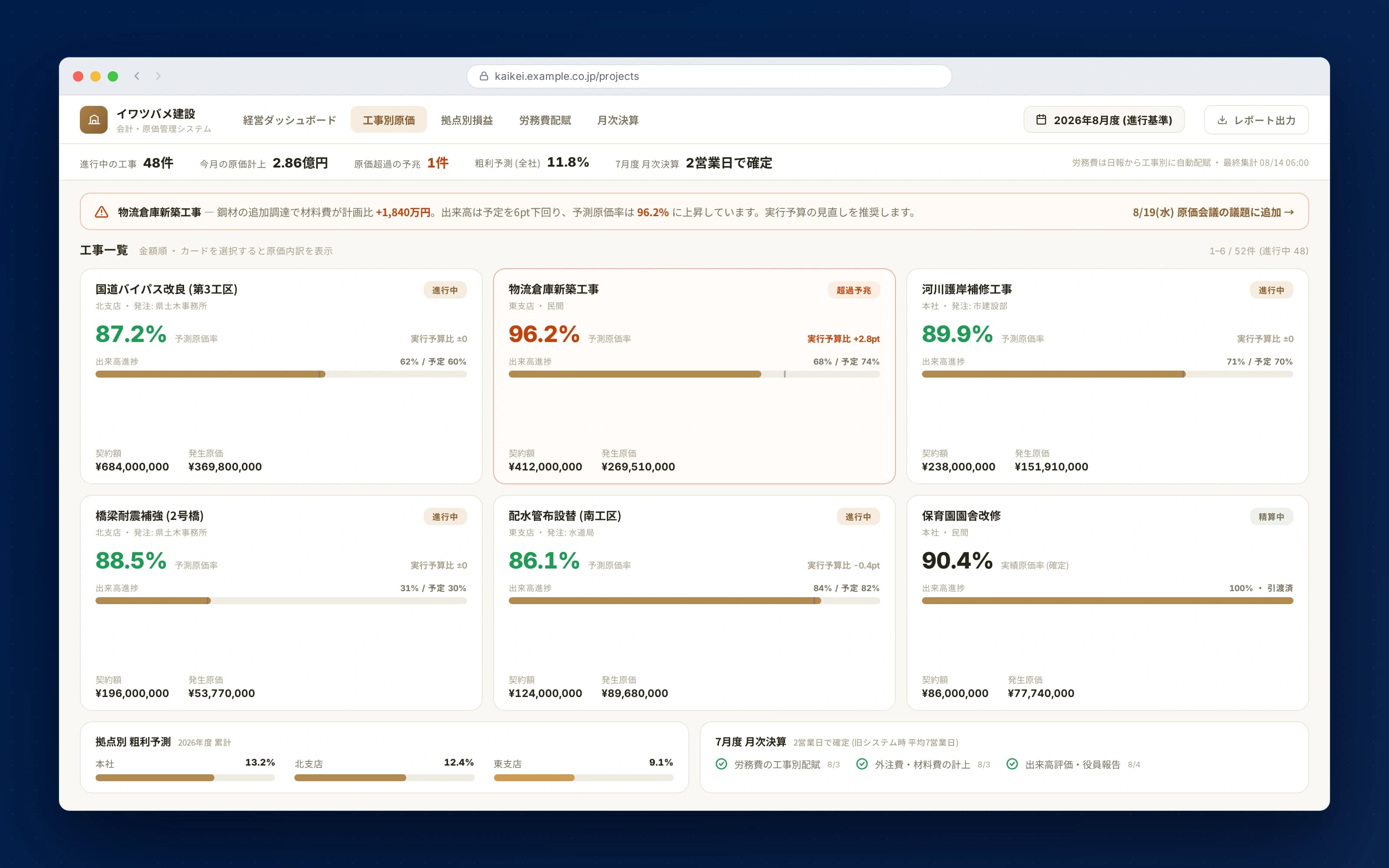This screenshot has height=868, width=1389.
Task: Click the 86.1% forecast cost rate value
Action: (x=544, y=560)
